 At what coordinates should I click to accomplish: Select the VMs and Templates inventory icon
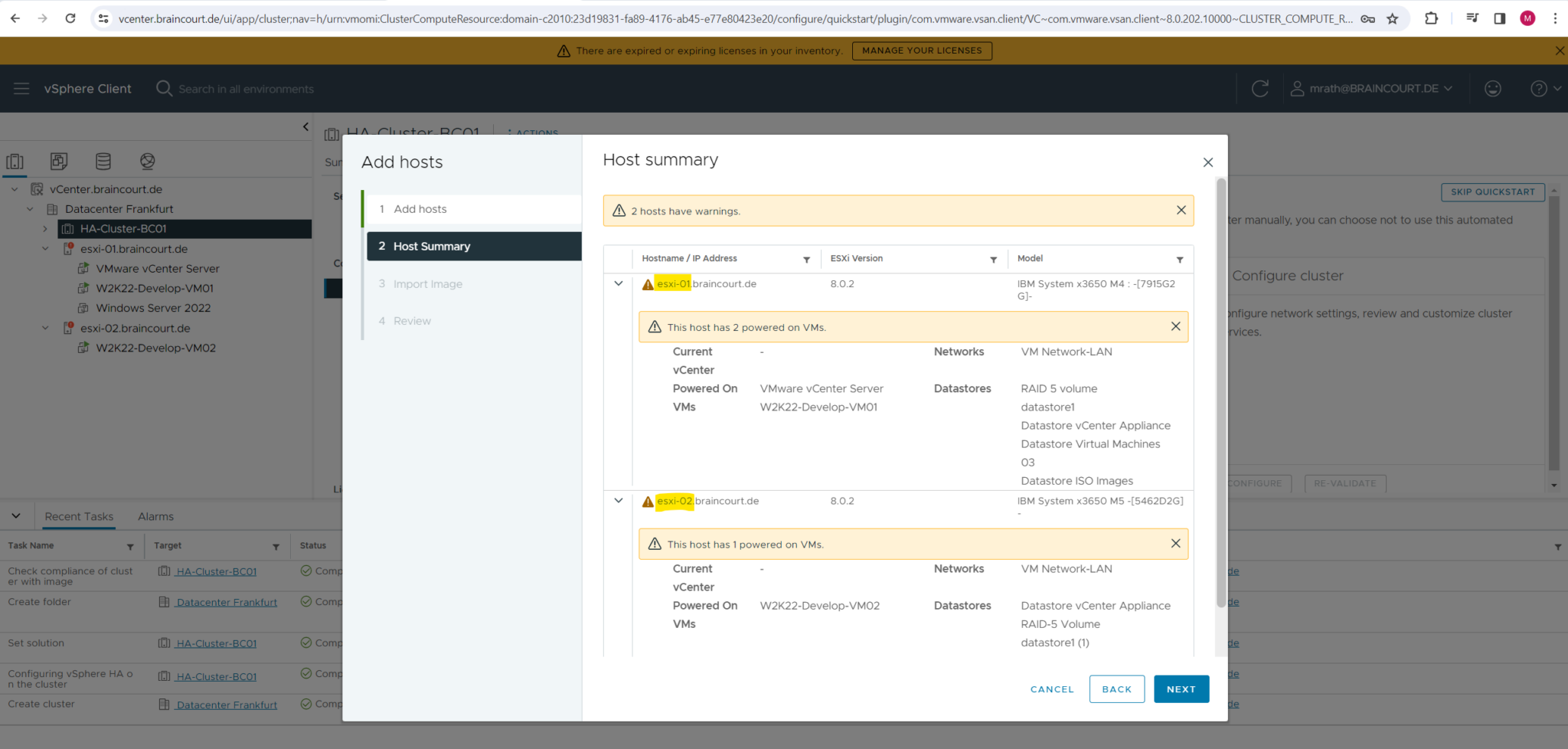pos(58,162)
